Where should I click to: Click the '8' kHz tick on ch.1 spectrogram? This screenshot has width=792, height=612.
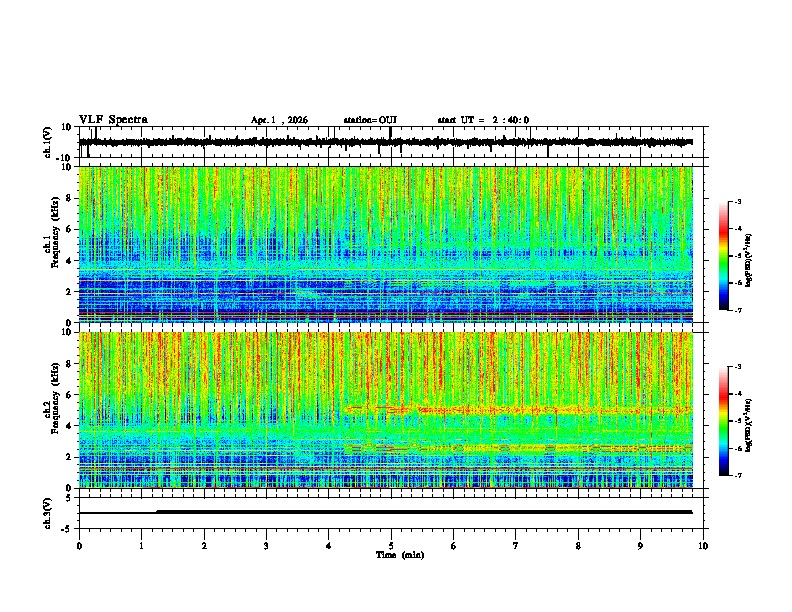click(70, 198)
